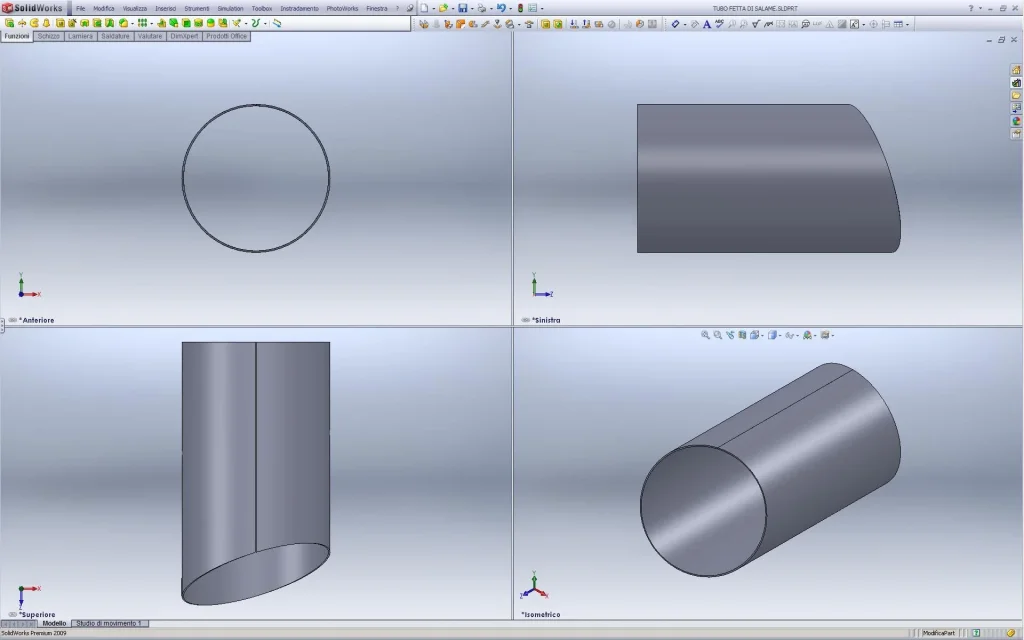Viewport: 1024px width, 640px height.
Task: Open the Visualizza menu
Action: [135, 8]
